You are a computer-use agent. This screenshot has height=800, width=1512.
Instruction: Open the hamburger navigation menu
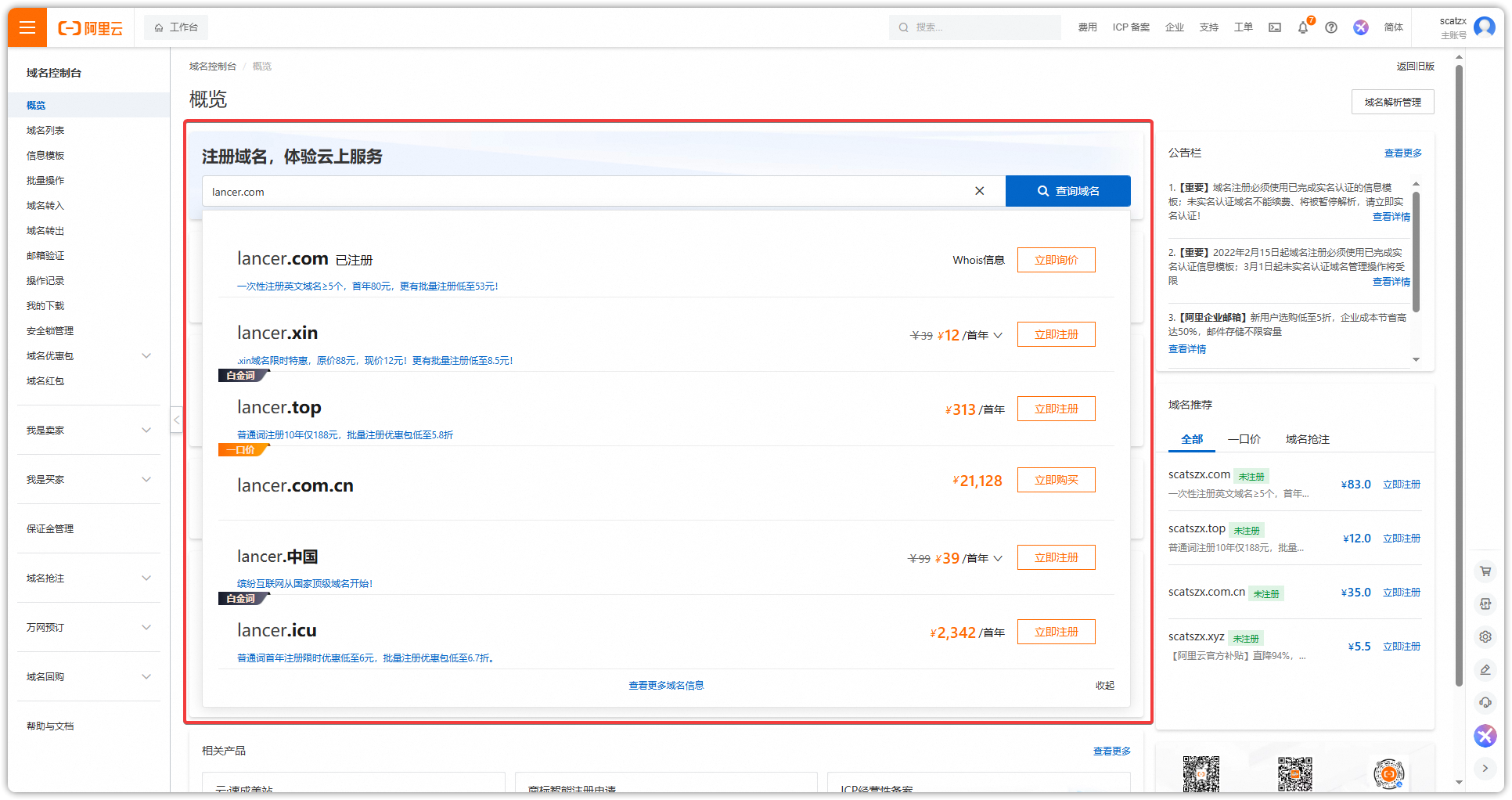click(x=27, y=27)
